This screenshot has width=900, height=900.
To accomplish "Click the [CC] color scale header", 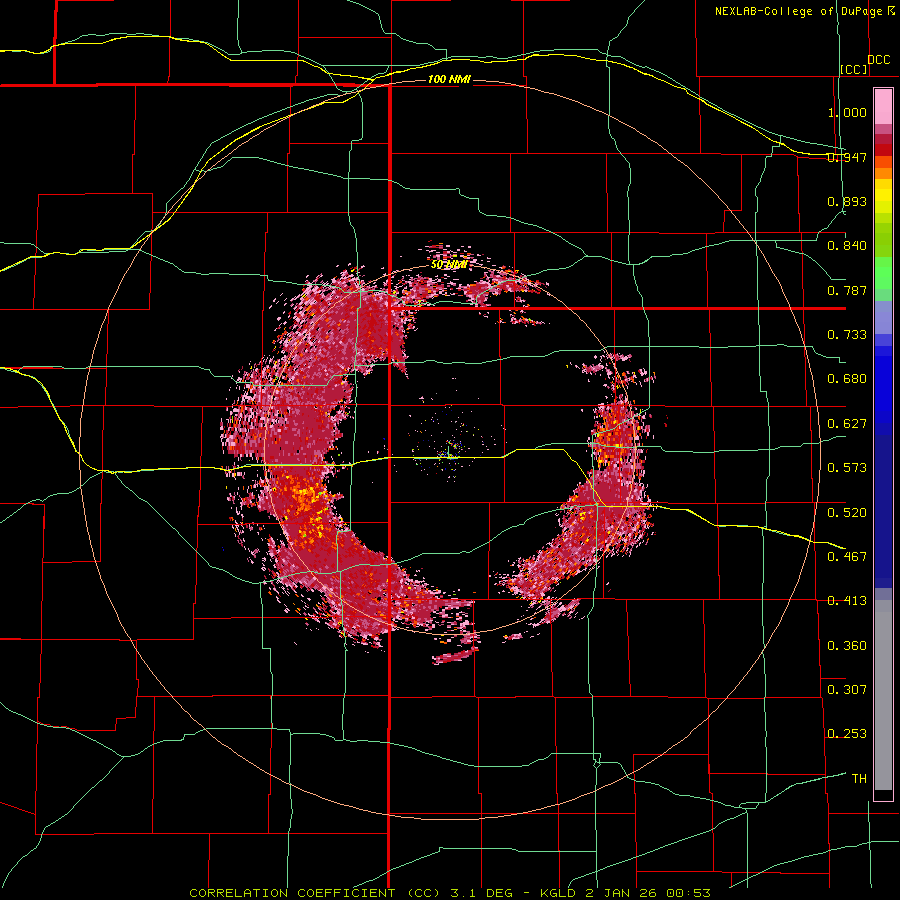I will [854, 69].
